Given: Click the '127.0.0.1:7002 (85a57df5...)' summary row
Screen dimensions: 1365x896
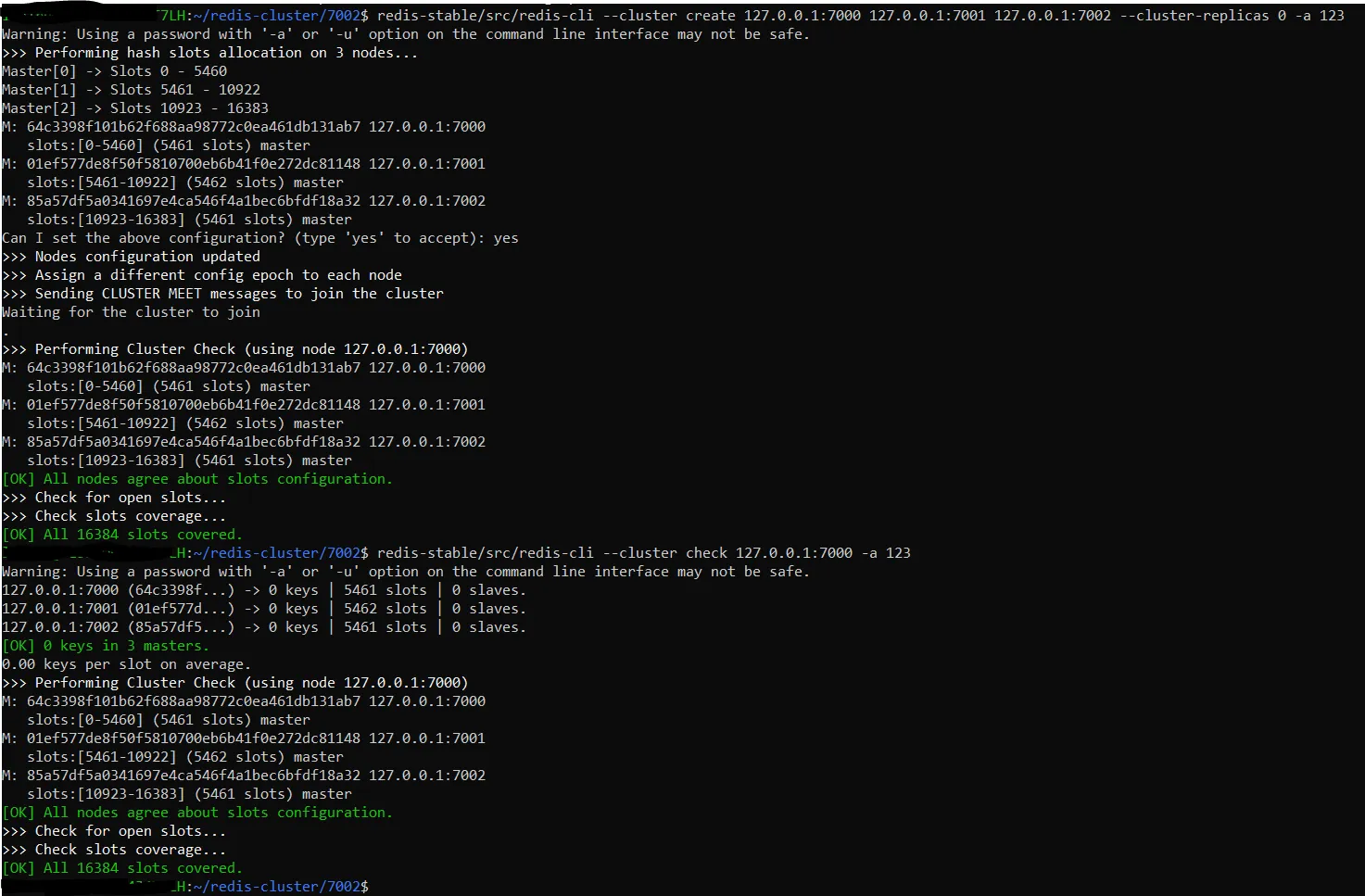Looking at the screenshot, I should (264, 627).
